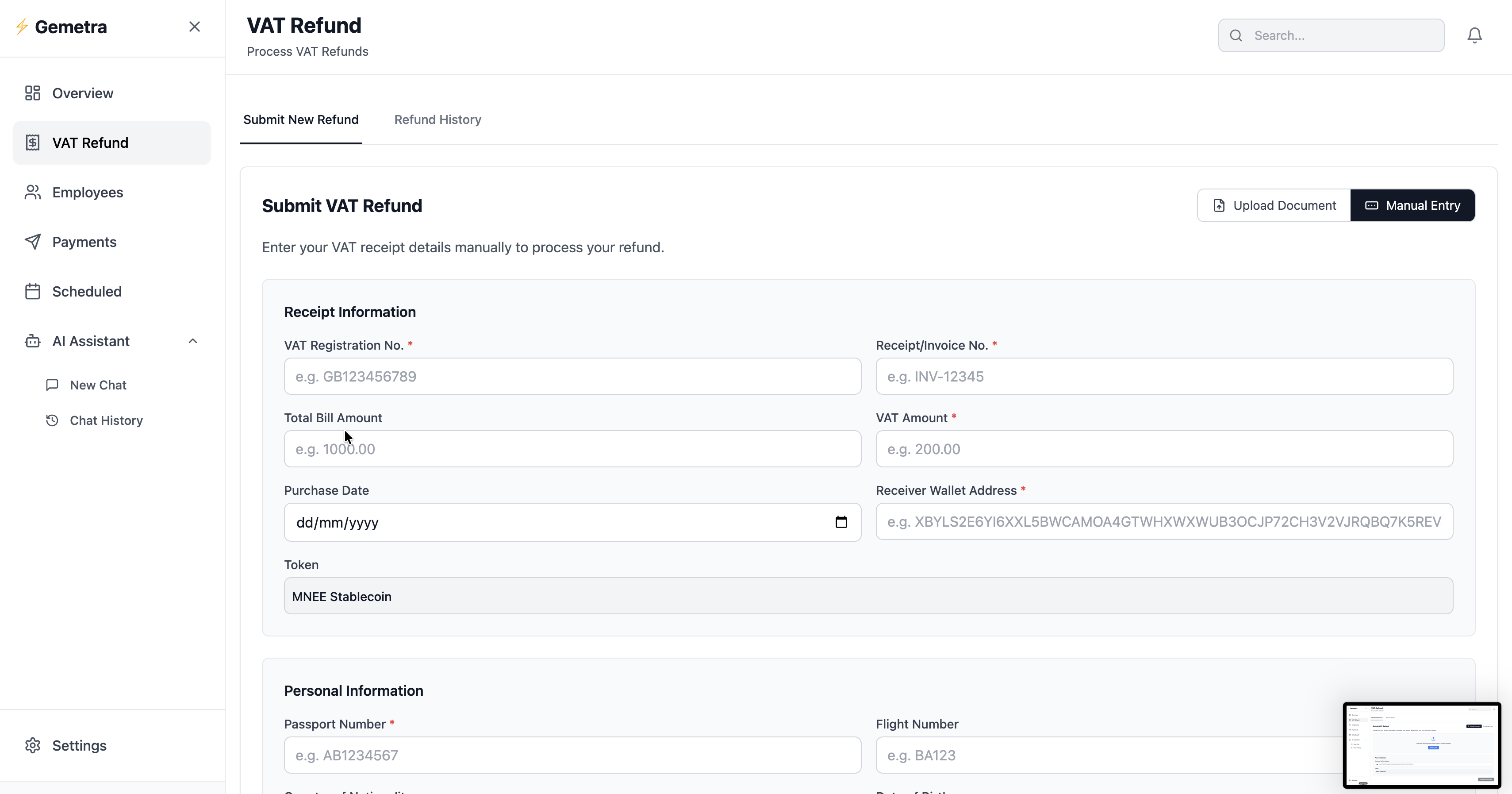Click the notification bell icon
Screen dimensions: 1512x794
pos(1474,35)
